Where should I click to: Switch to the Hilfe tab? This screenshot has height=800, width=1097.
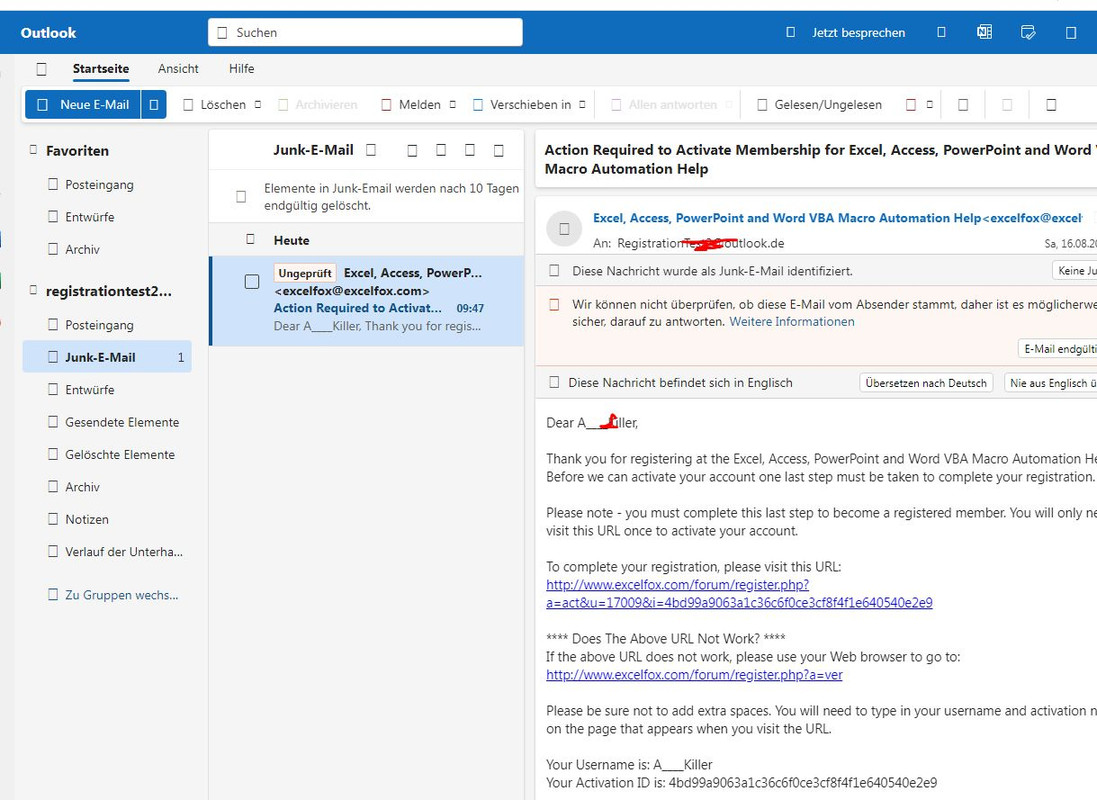[241, 69]
